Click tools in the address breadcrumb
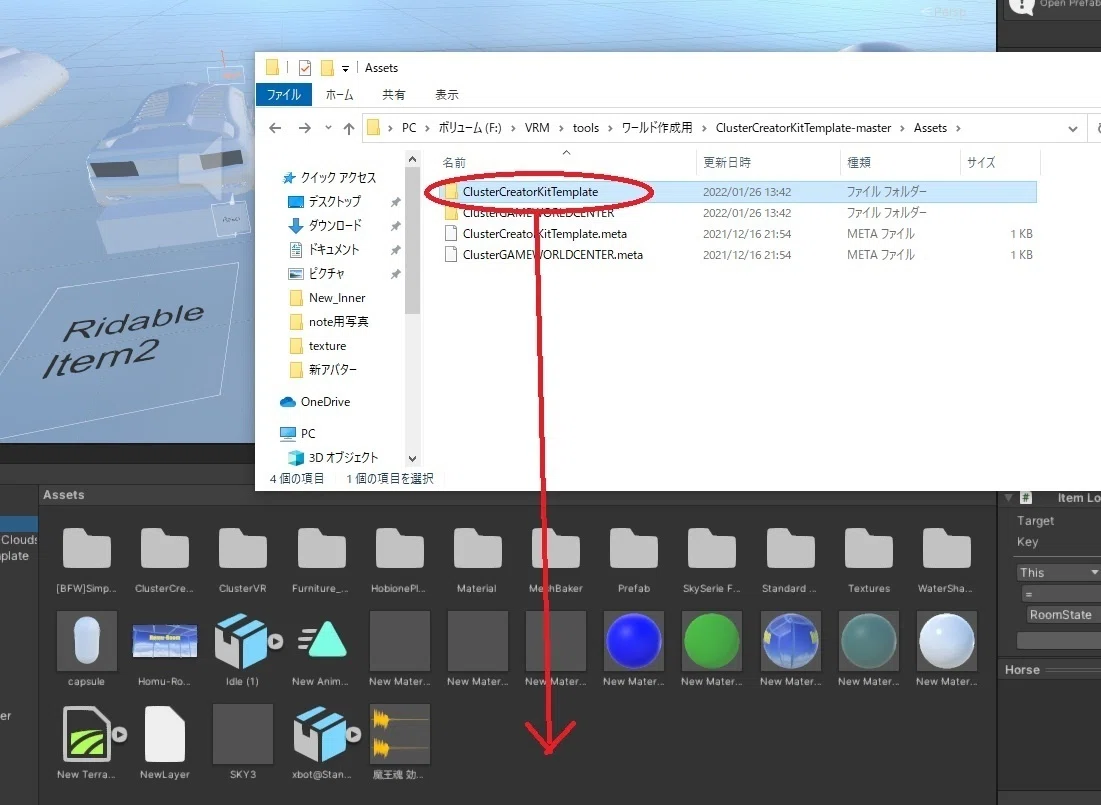1101x805 pixels. [586, 128]
